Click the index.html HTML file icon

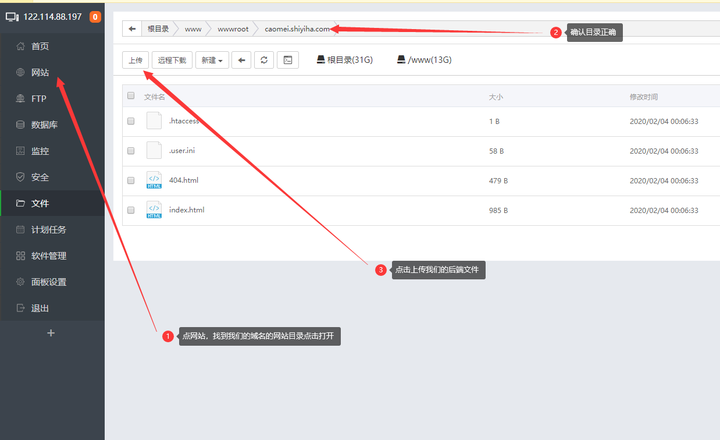click(154, 210)
